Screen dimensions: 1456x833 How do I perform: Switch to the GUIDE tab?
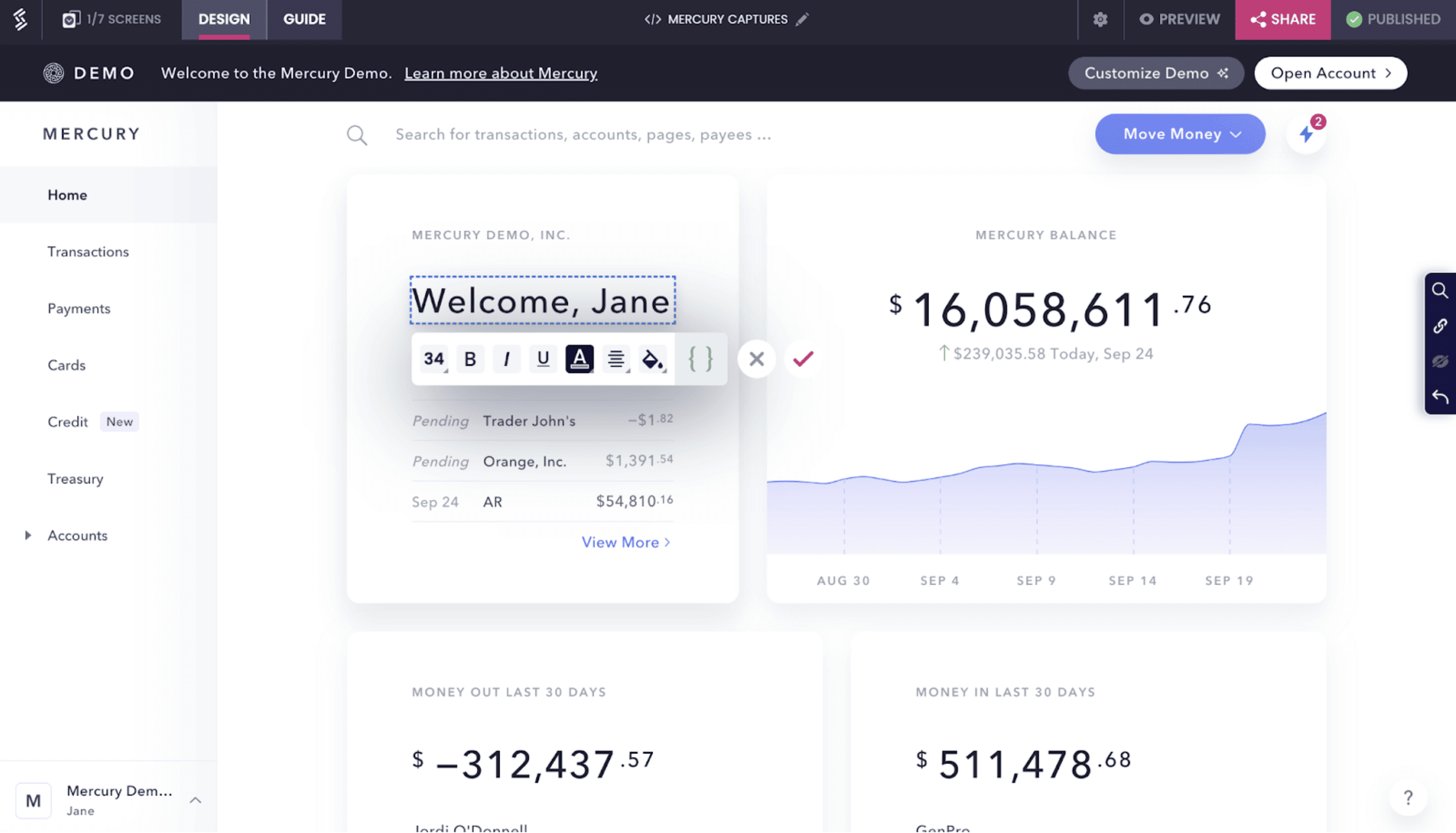(304, 19)
